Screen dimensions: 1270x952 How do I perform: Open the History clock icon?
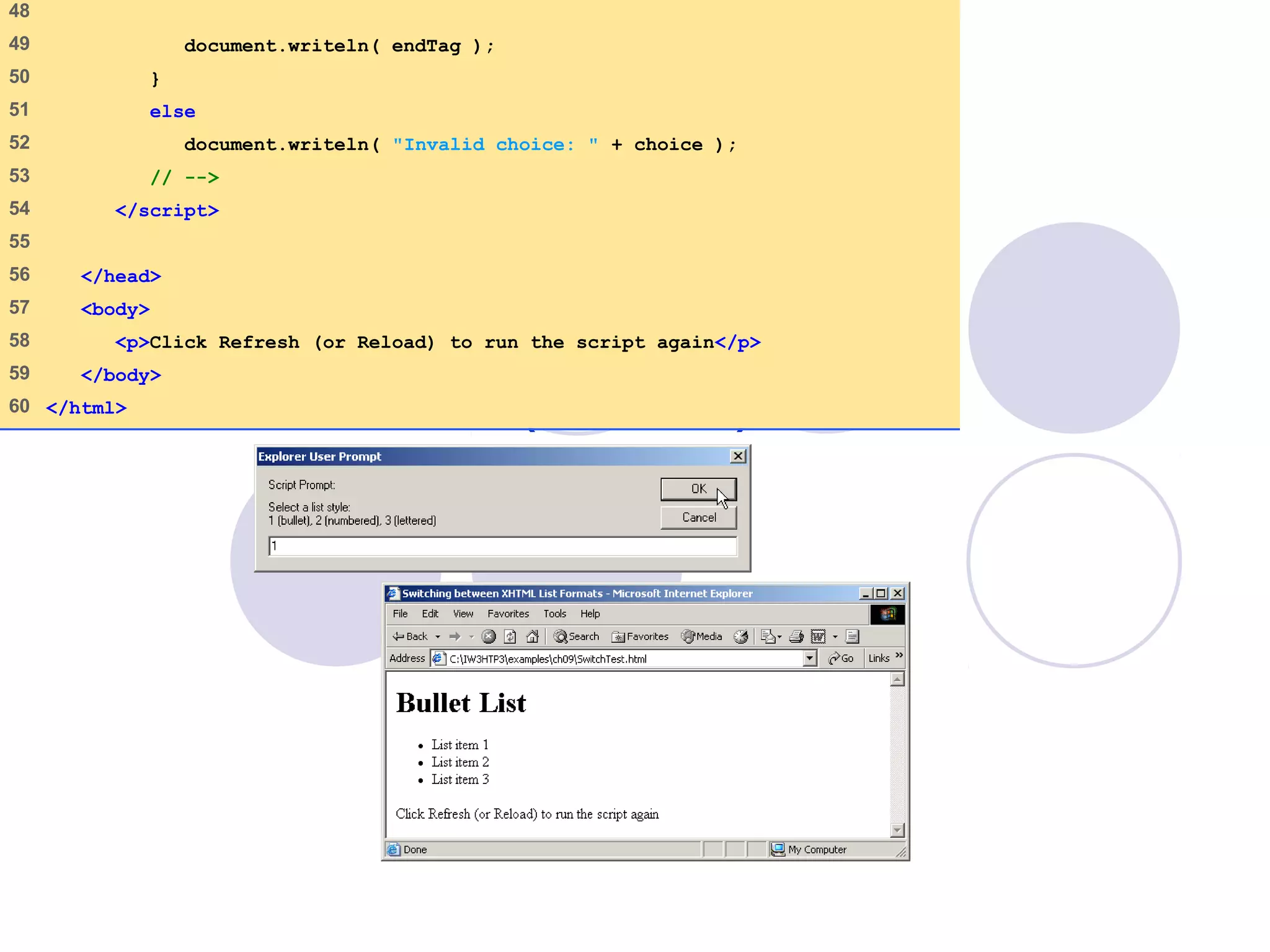point(741,637)
